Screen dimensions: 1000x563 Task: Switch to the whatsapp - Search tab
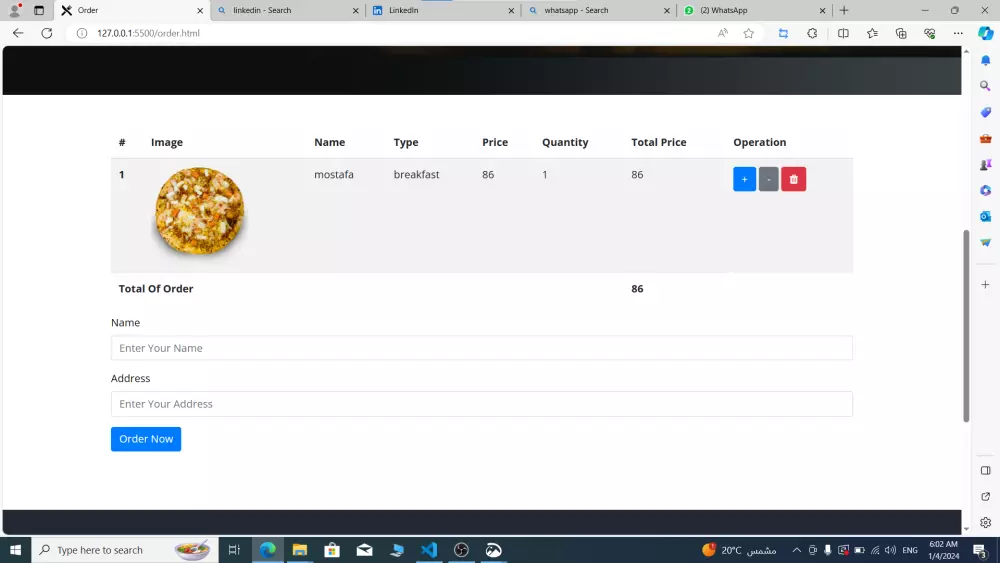click(x=598, y=10)
